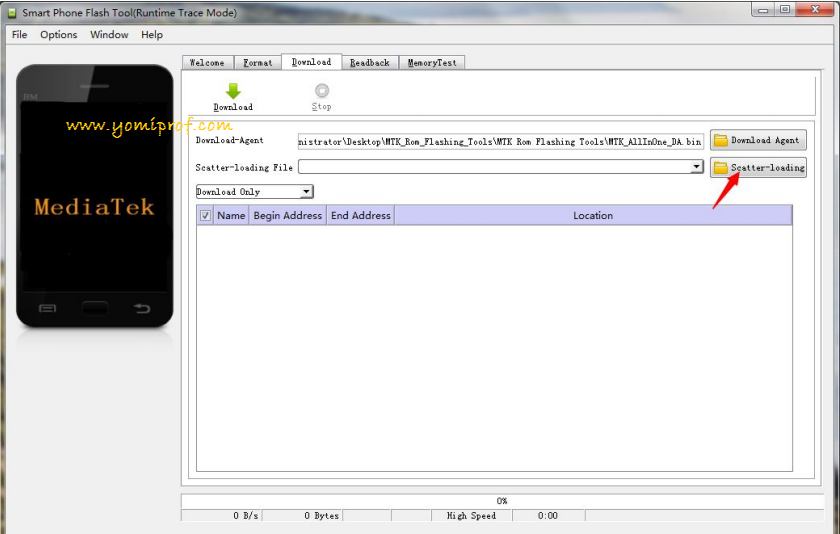This screenshot has width=840, height=534.
Task: Click the Smart Phone Flash Tool title icon
Action: point(12,12)
